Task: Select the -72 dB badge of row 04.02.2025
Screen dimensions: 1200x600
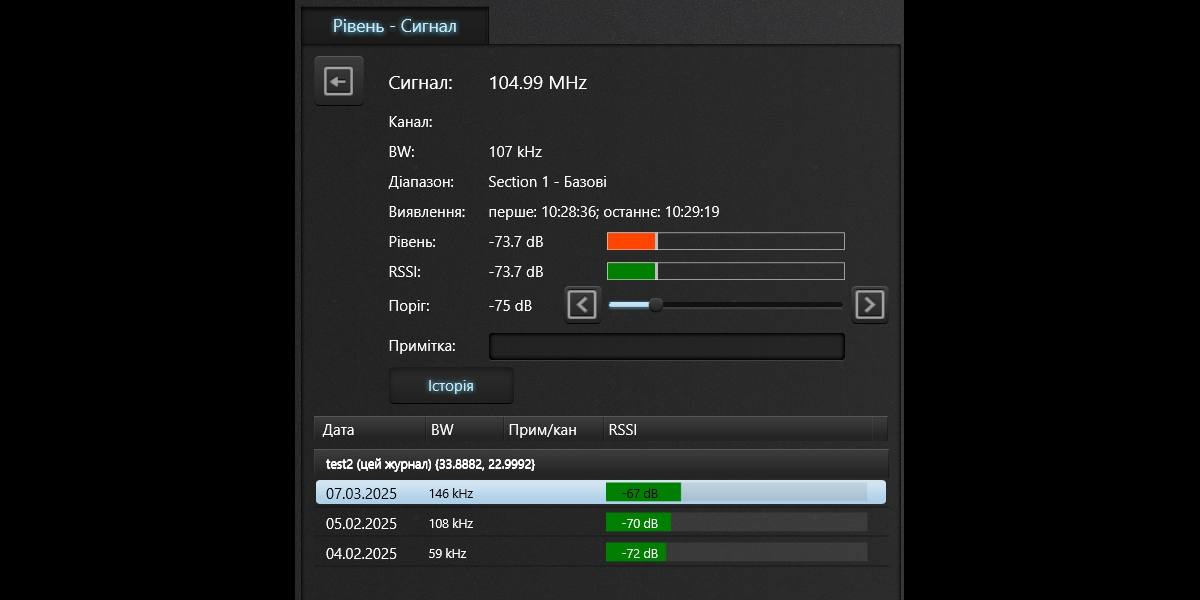Action: click(x=636, y=552)
